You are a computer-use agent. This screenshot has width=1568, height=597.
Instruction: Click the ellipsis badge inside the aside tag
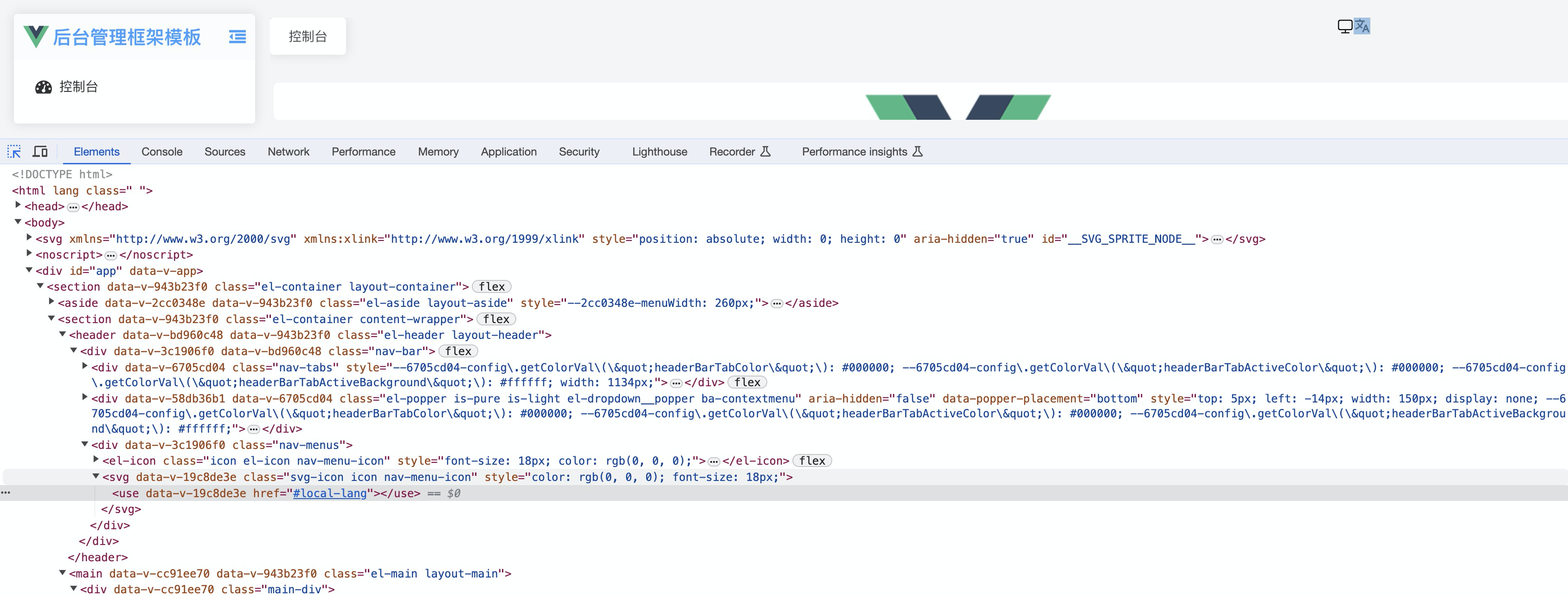click(x=777, y=303)
